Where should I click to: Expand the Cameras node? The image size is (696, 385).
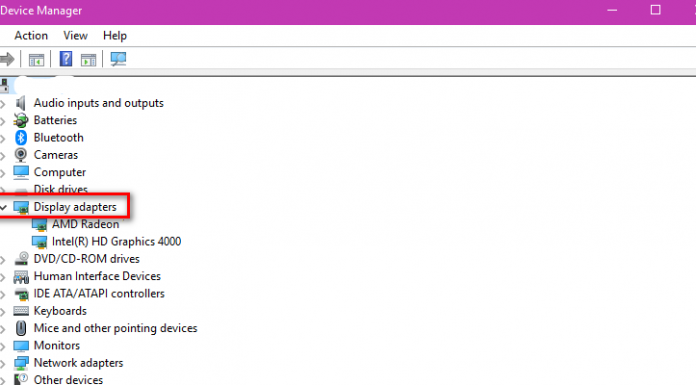[x=3, y=156]
